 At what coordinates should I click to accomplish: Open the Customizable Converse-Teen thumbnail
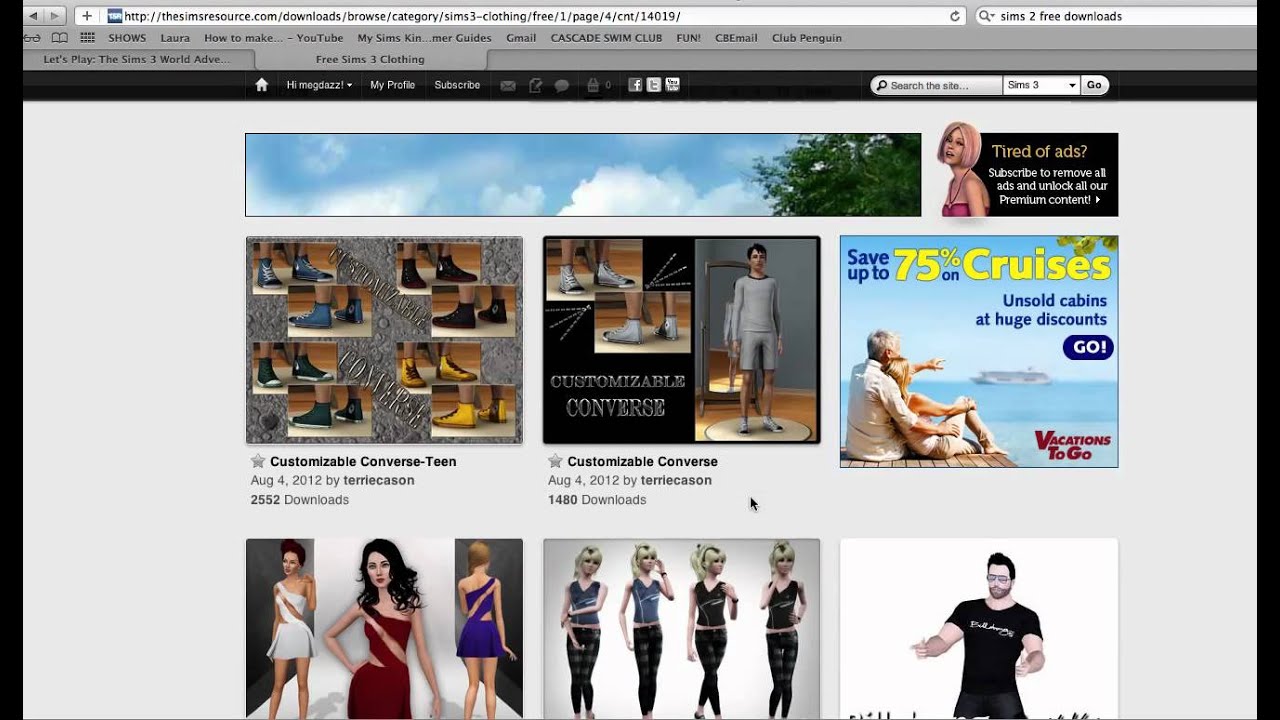coord(384,340)
